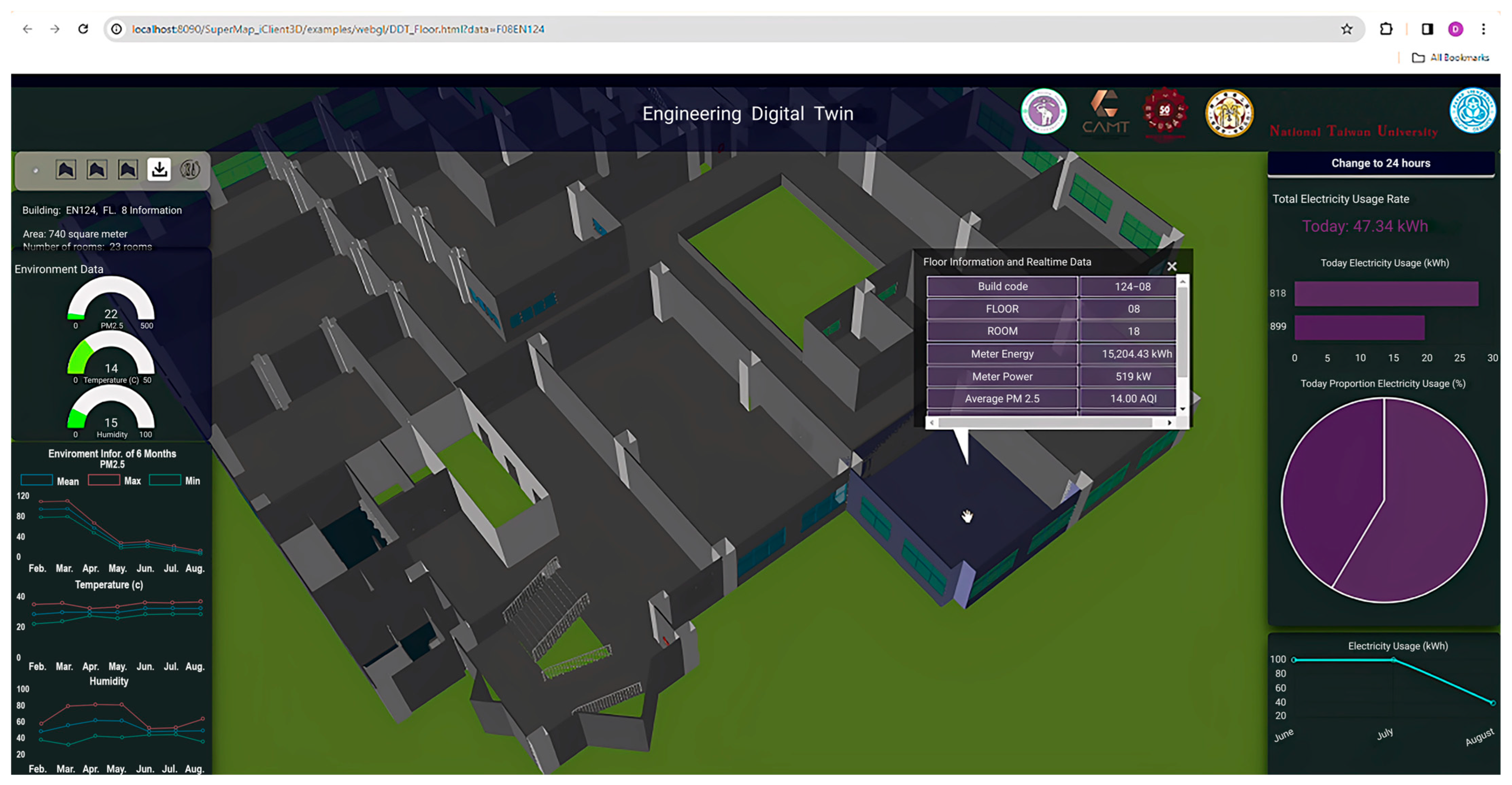
Task: Click the first terrain view icon
Action: [x=66, y=170]
